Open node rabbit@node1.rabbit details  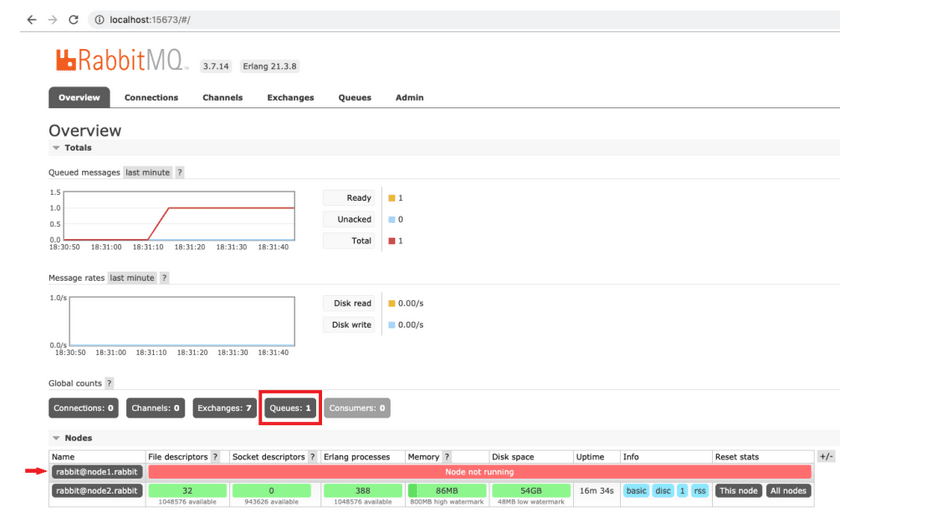tap(97, 472)
